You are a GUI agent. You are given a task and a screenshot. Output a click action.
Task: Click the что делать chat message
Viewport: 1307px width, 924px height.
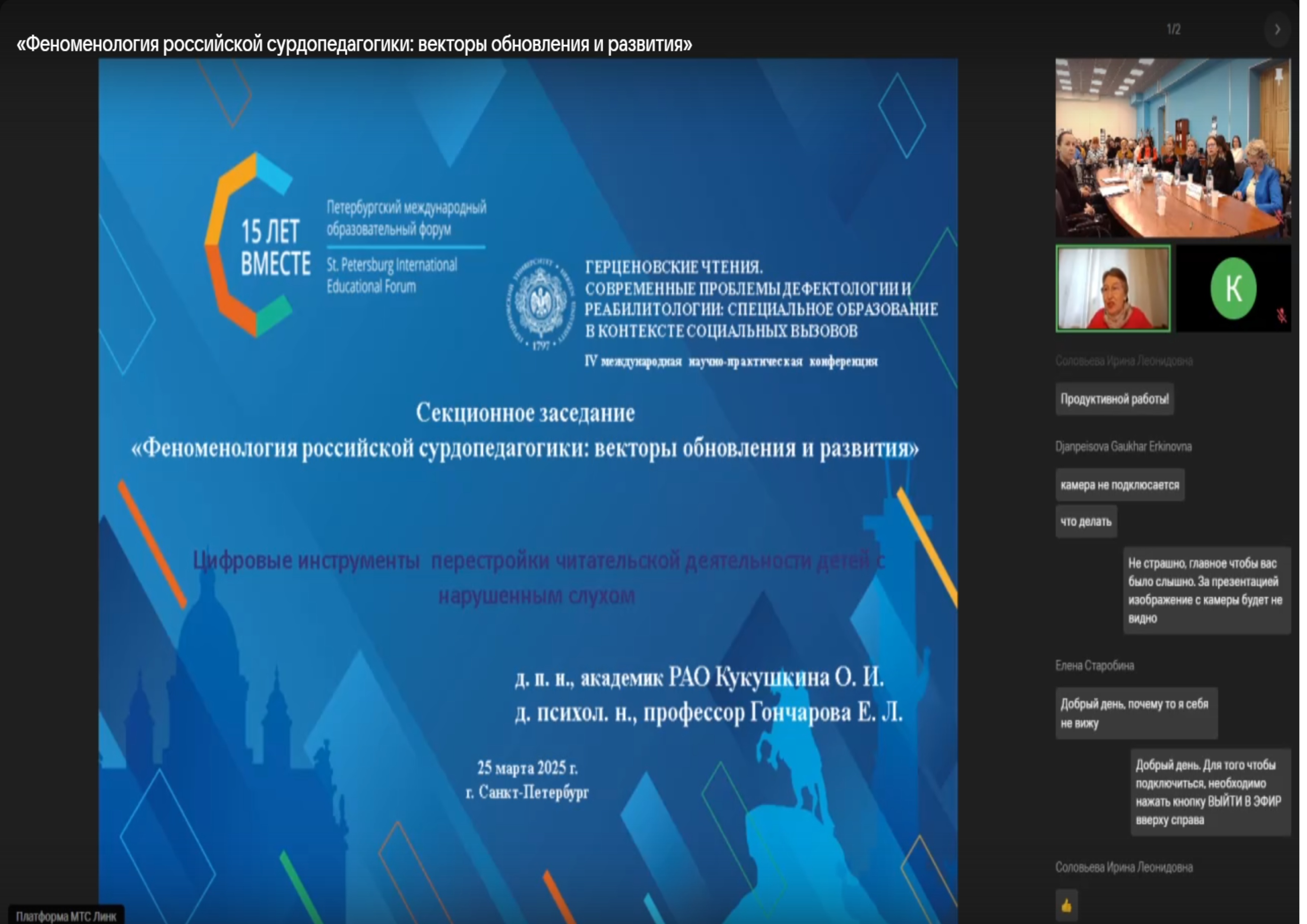coord(1086,522)
